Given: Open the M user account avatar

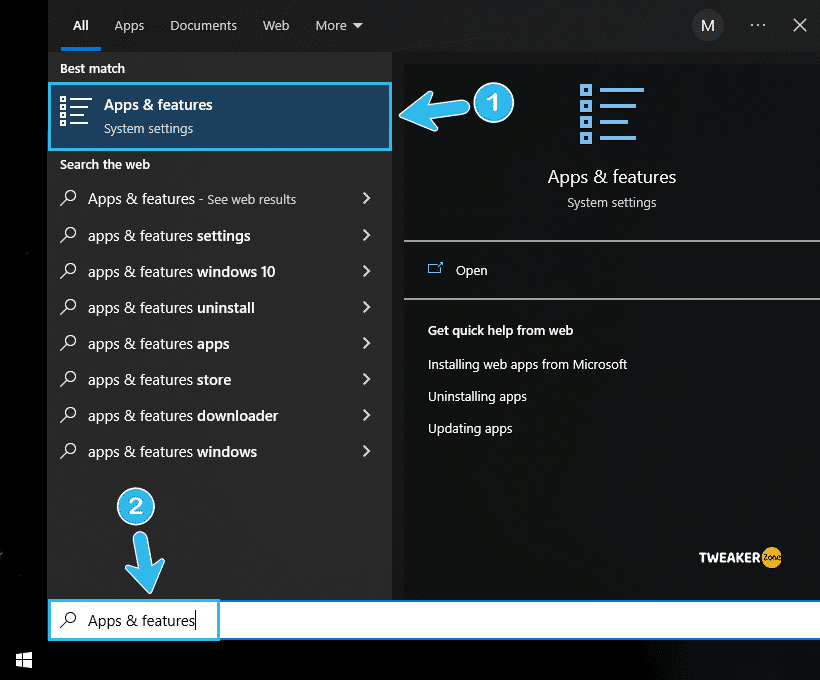Looking at the screenshot, I should [708, 26].
